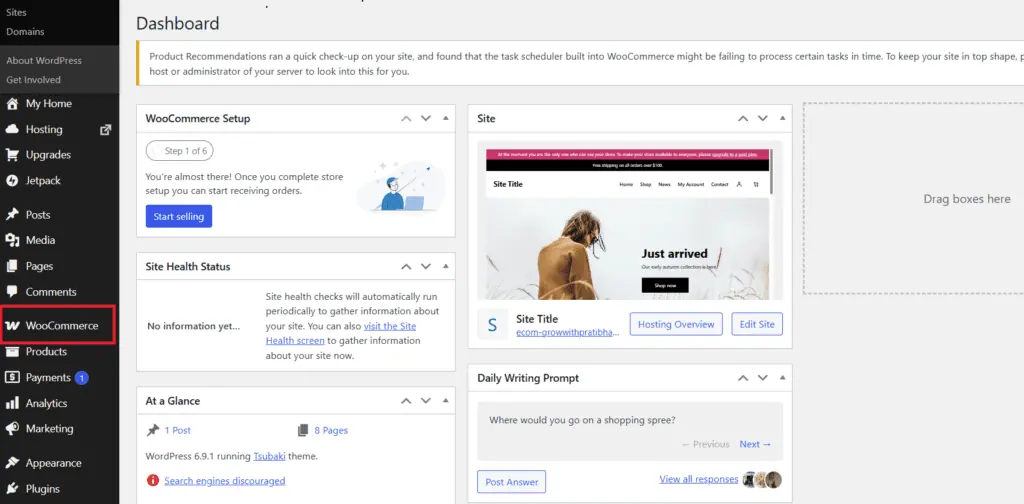The height and width of the screenshot is (504, 1024).
Task: Click the My Home house icon
Action: point(12,104)
